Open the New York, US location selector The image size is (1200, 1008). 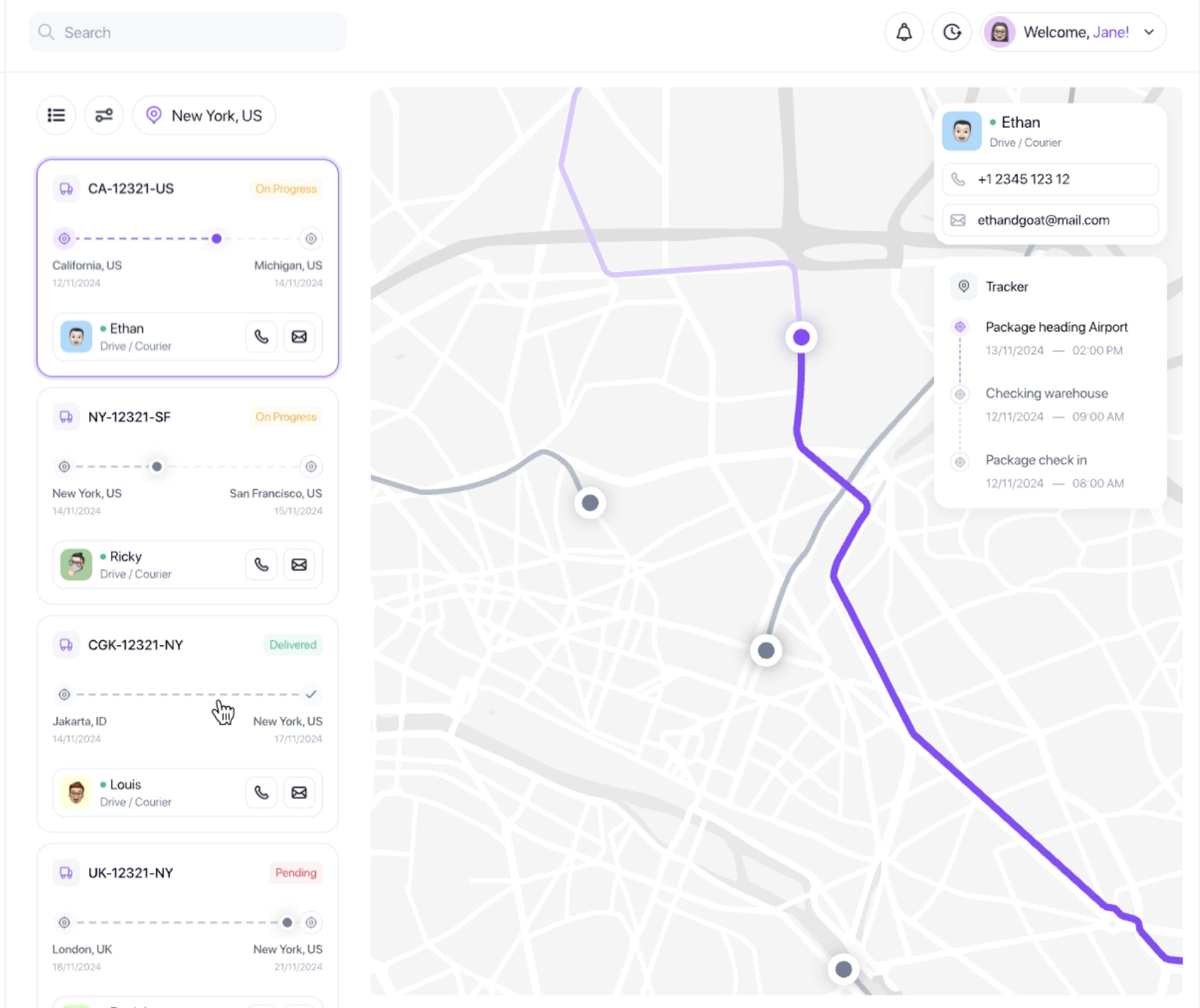click(204, 115)
